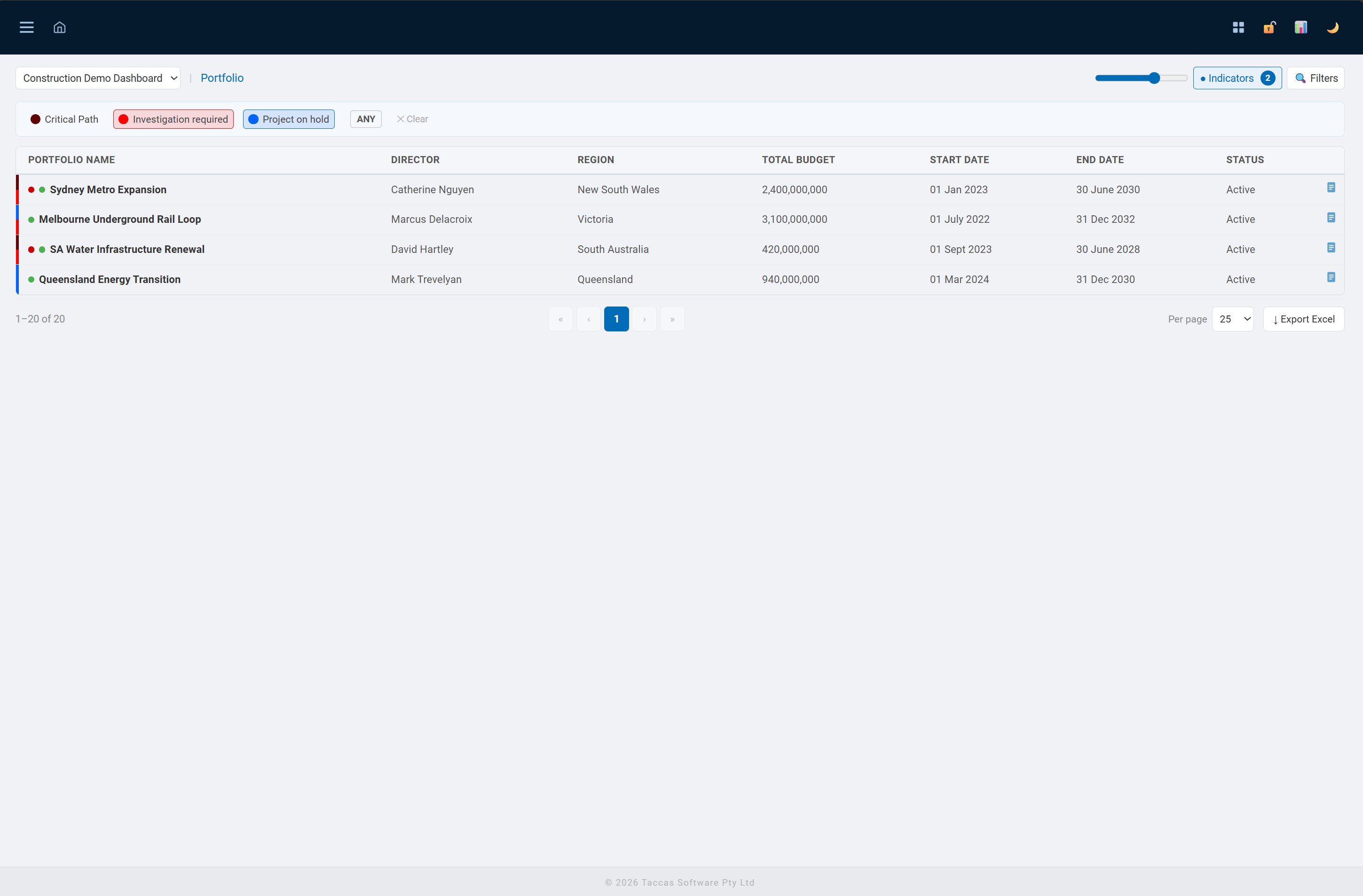
Task: Select director Marcus Delacroix cell
Action: [x=432, y=219]
